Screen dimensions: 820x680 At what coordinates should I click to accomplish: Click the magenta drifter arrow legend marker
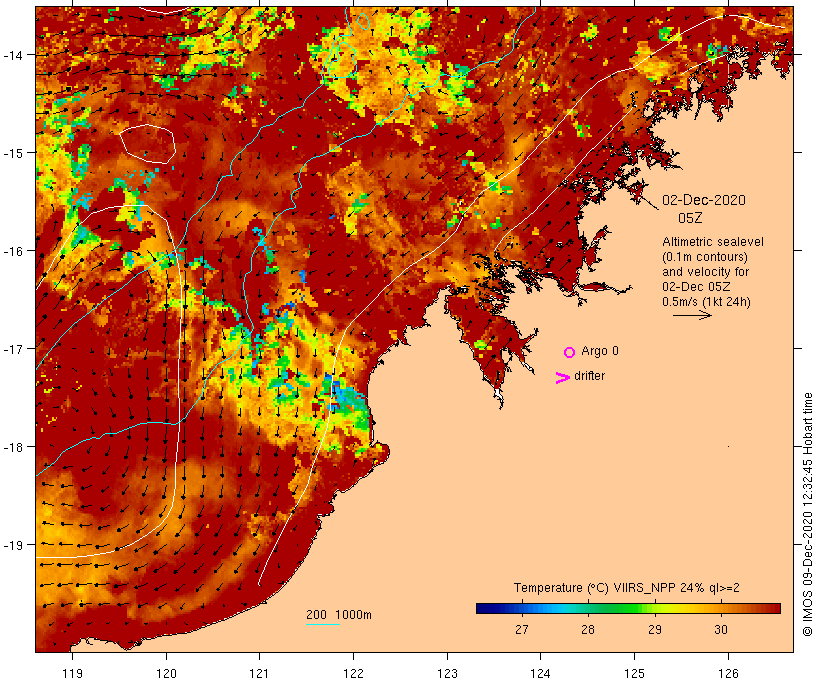[x=563, y=378]
